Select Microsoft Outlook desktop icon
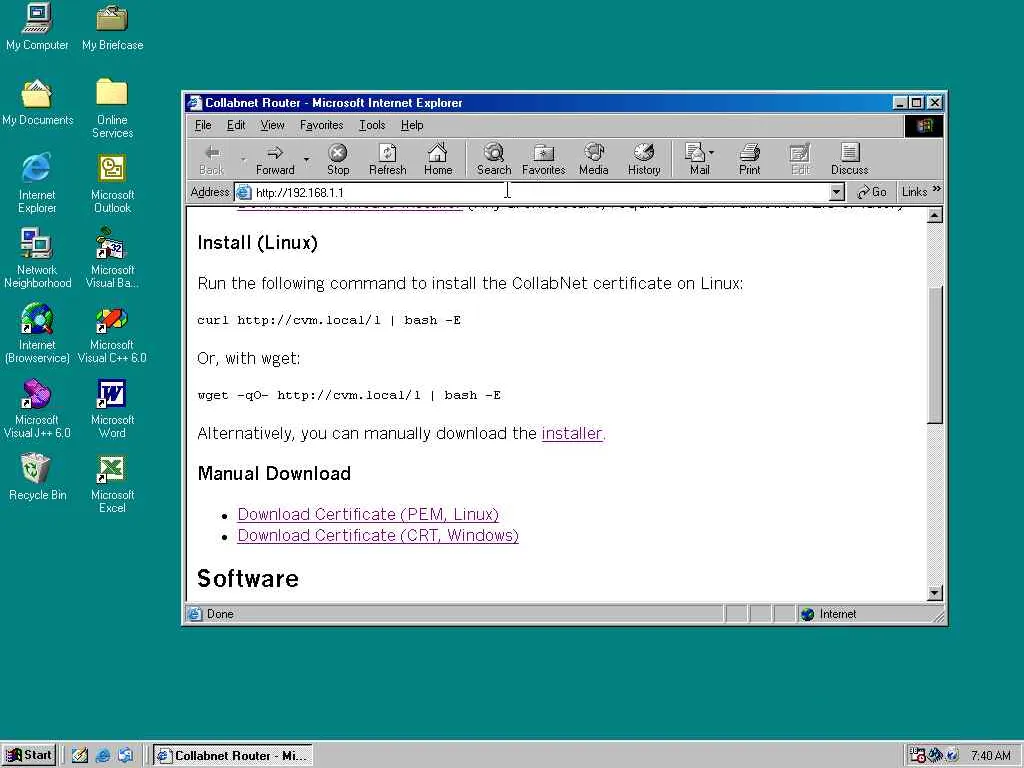Image resolution: width=1024 pixels, height=768 pixels. pos(112,184)
